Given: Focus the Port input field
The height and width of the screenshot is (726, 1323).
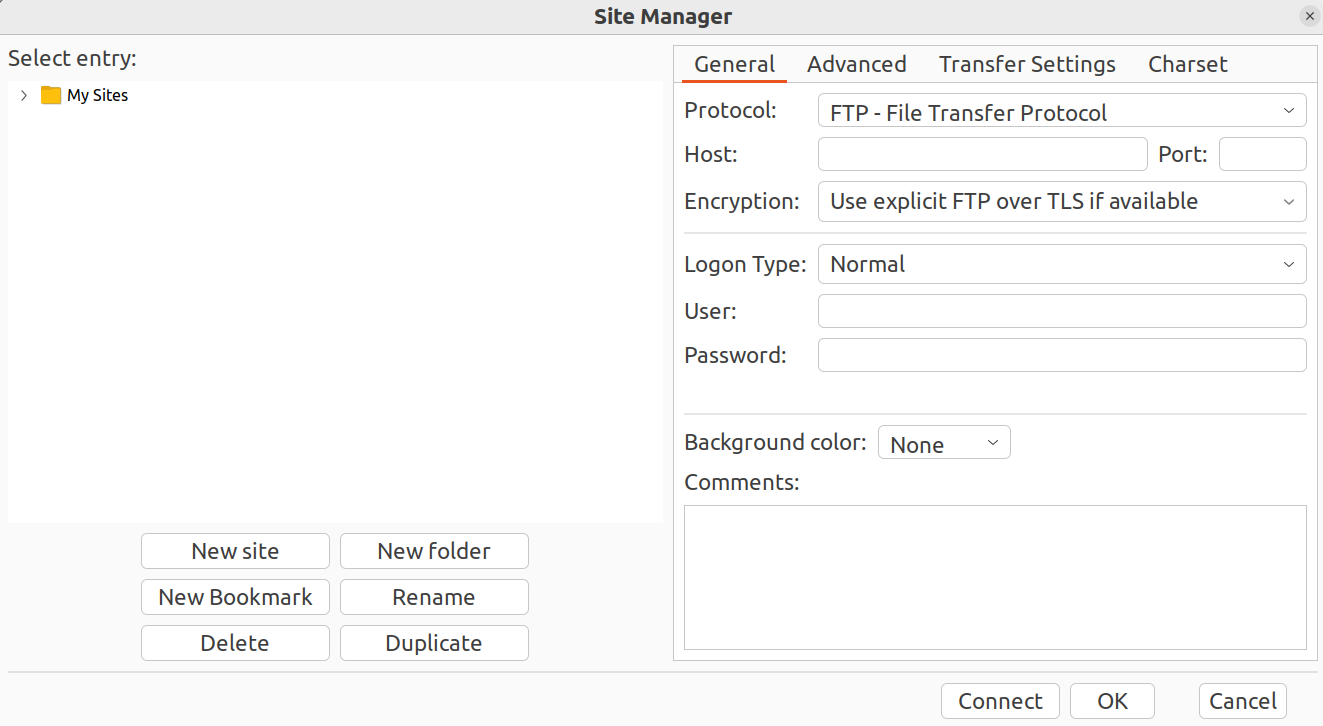Looking at the screenshot, I should click(x=1262, y=154).
